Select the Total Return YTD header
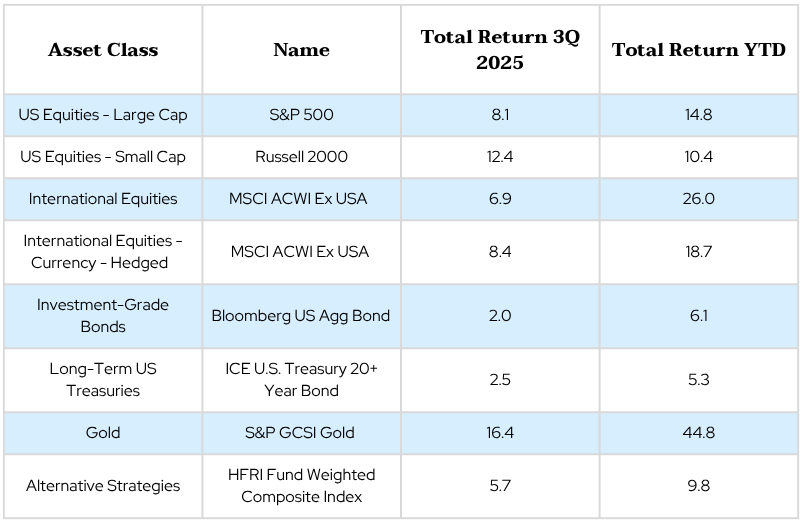Image resolution: width=803 pixels, height=523 pixels. coord(699,50)
